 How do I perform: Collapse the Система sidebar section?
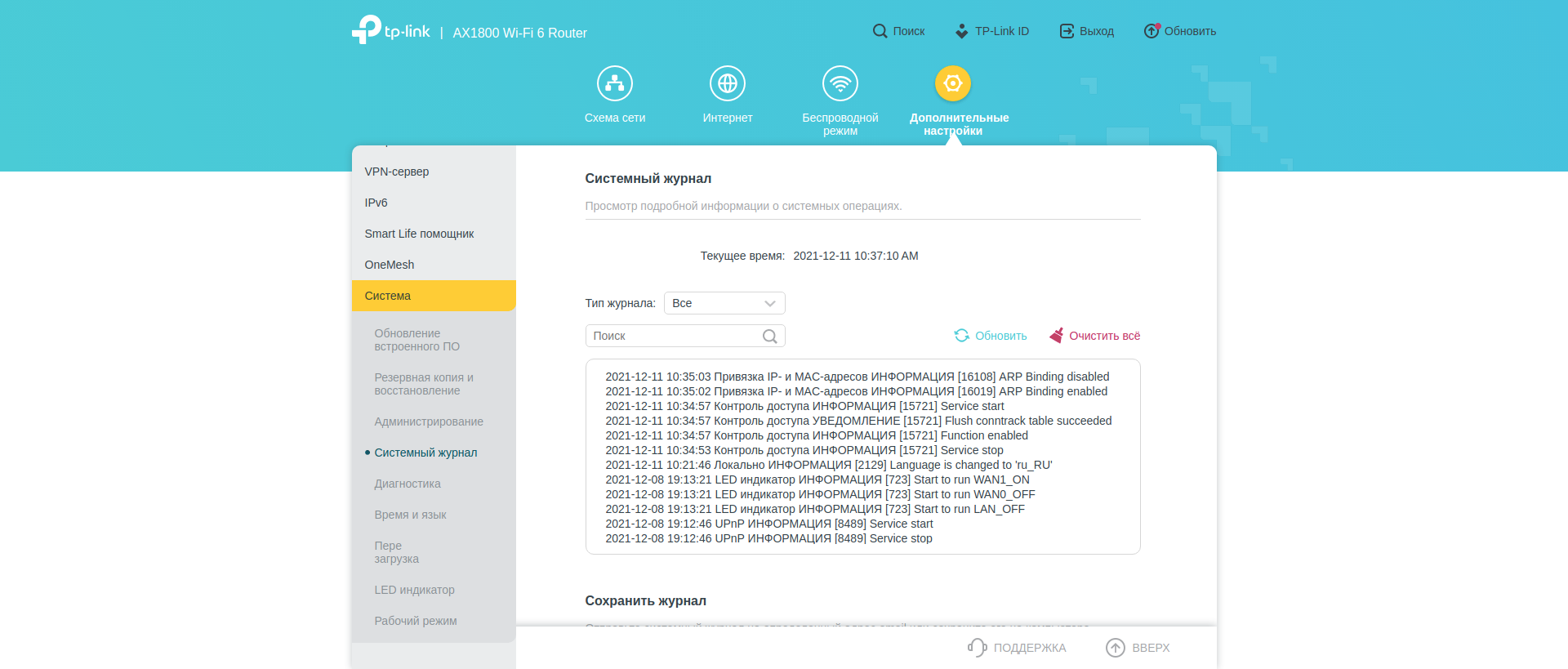pos(434,296)
